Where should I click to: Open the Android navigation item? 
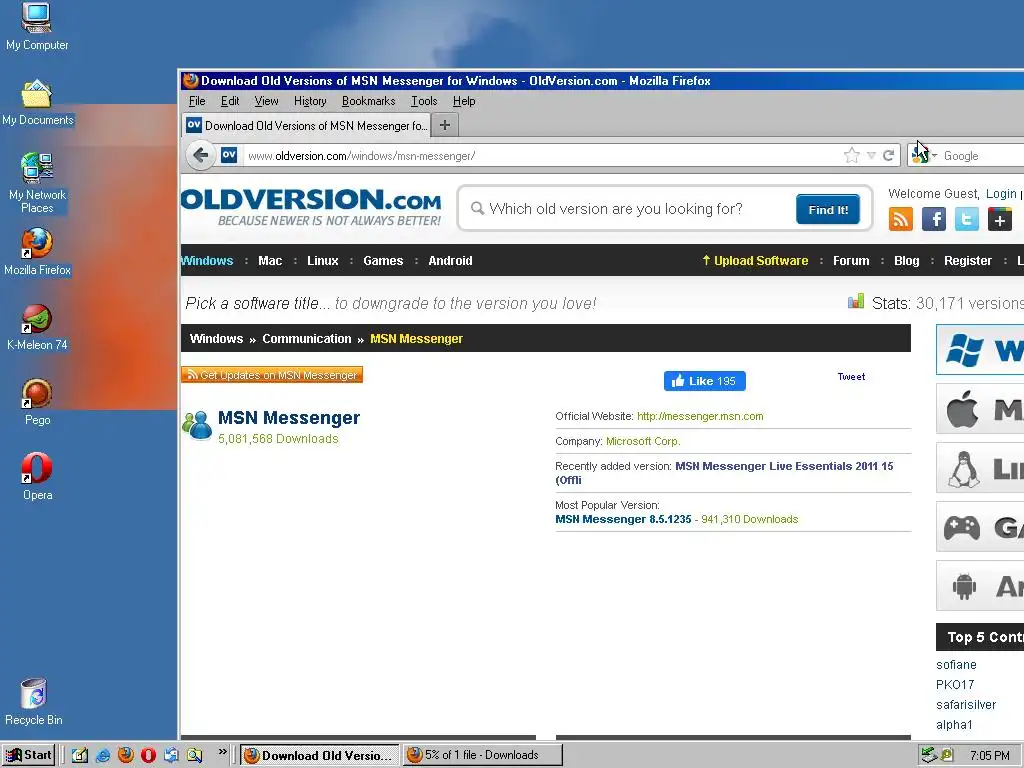click(450, 261)
